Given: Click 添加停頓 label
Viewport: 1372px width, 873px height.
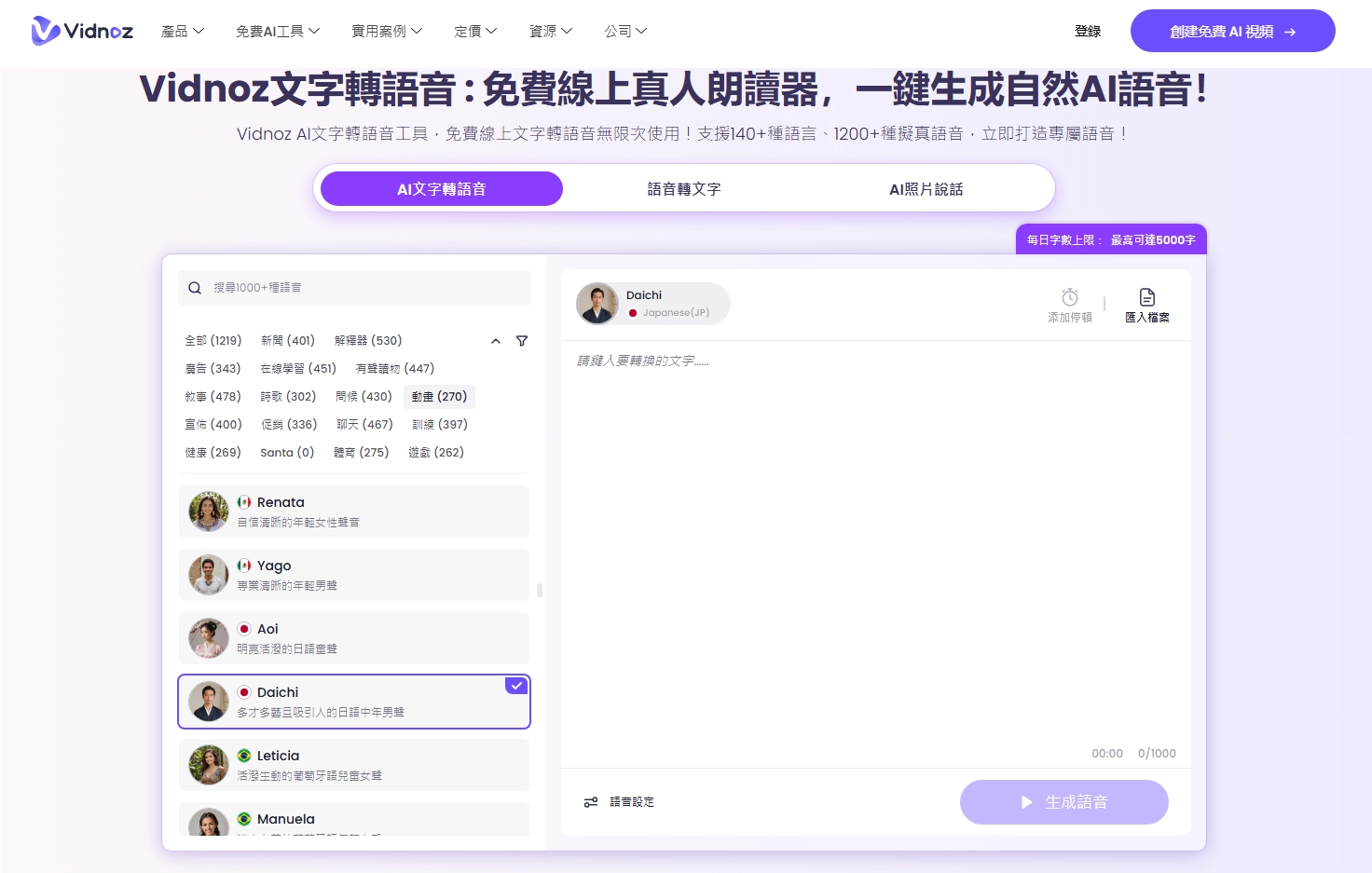Looking at the screenshot, I should point(1070,318).
